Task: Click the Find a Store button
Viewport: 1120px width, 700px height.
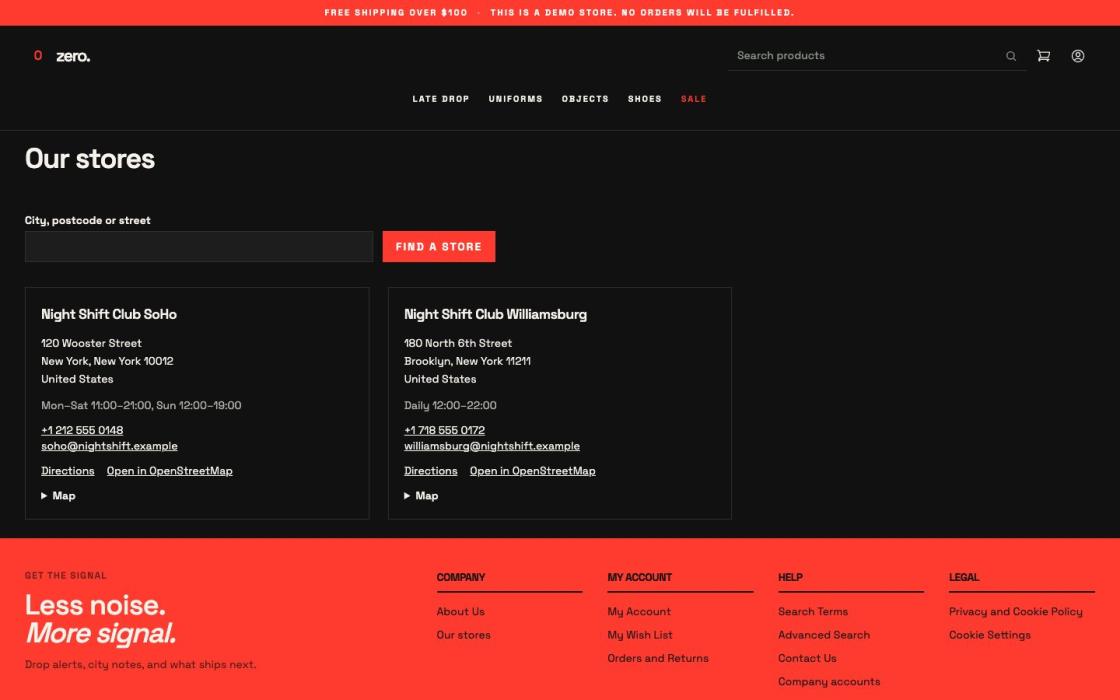Action: (439, 246)
